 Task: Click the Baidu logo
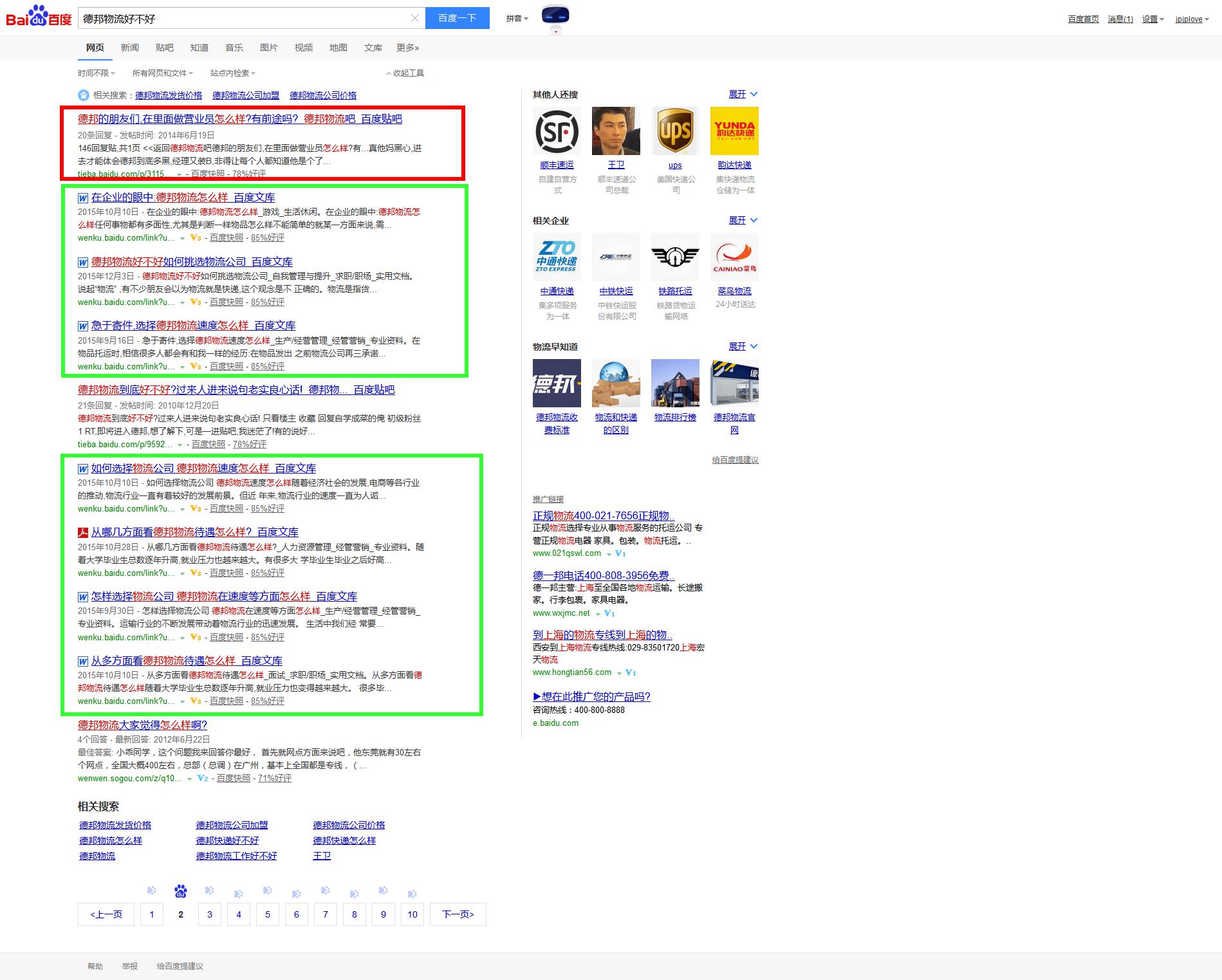(x=39, y=17)
